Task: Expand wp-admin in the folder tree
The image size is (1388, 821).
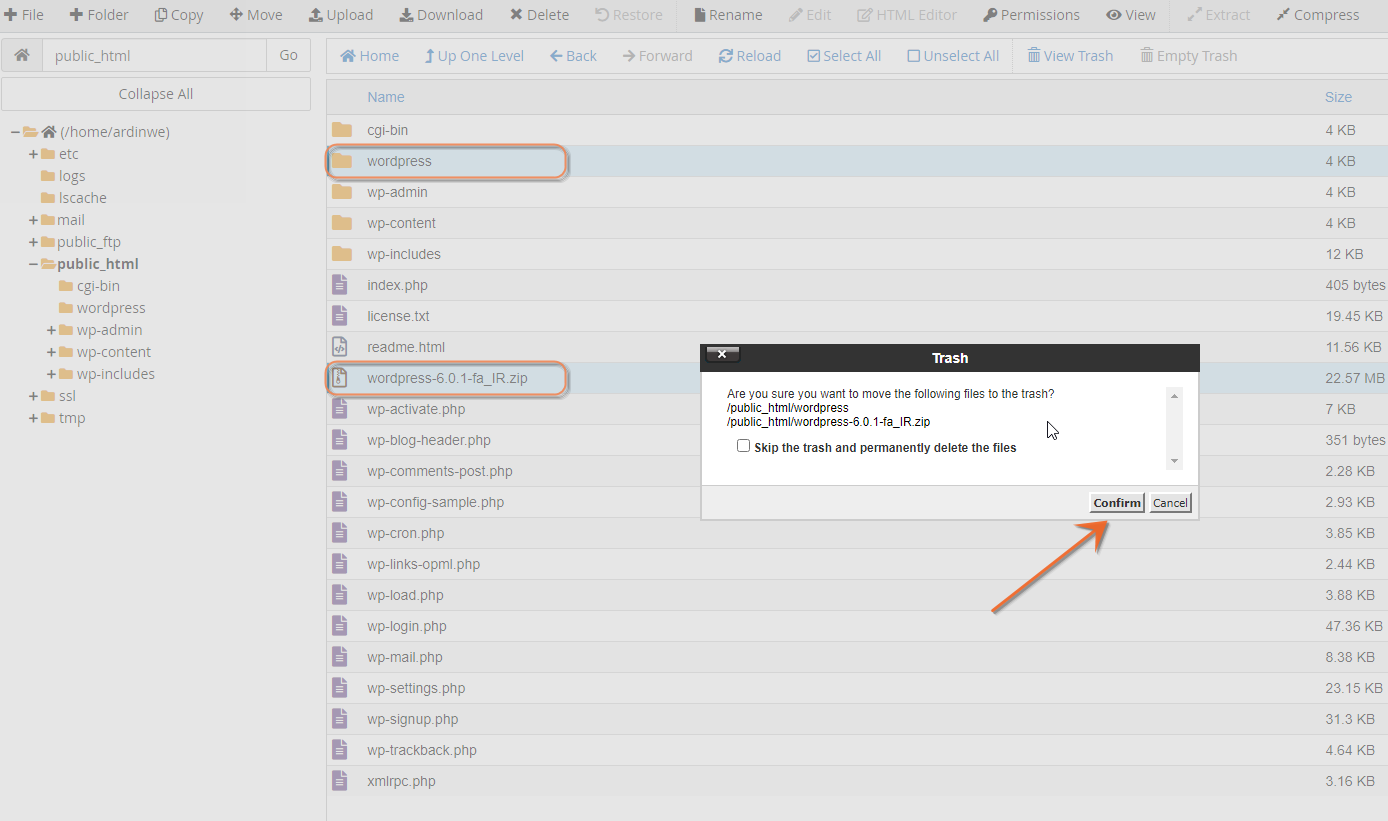Action: [51, 330]
